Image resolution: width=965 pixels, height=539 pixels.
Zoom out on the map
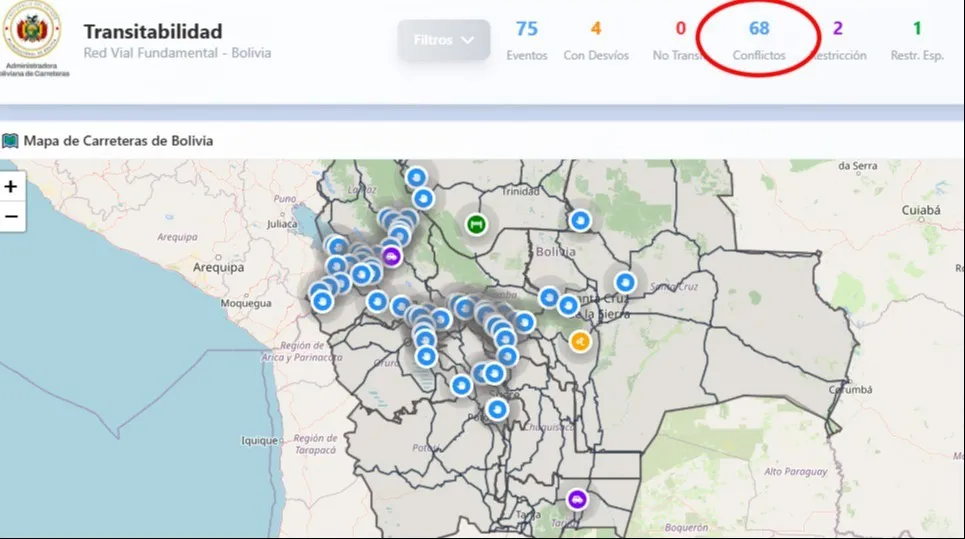click(11, 217)
